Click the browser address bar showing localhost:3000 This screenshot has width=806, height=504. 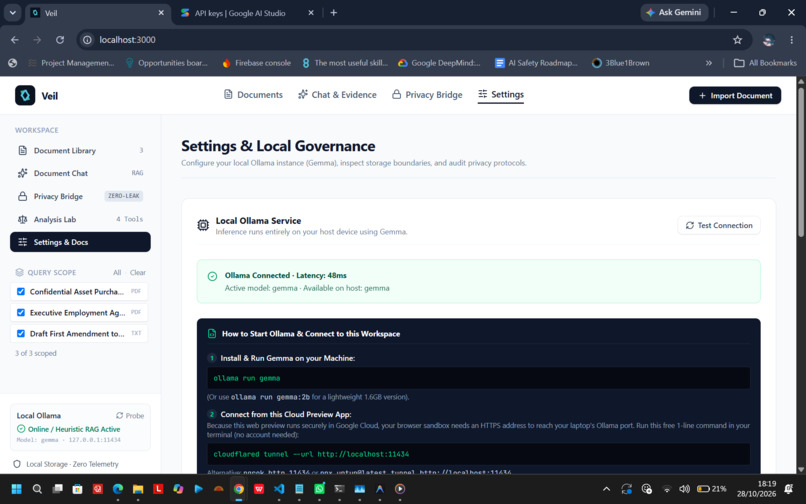coord(414,40)
